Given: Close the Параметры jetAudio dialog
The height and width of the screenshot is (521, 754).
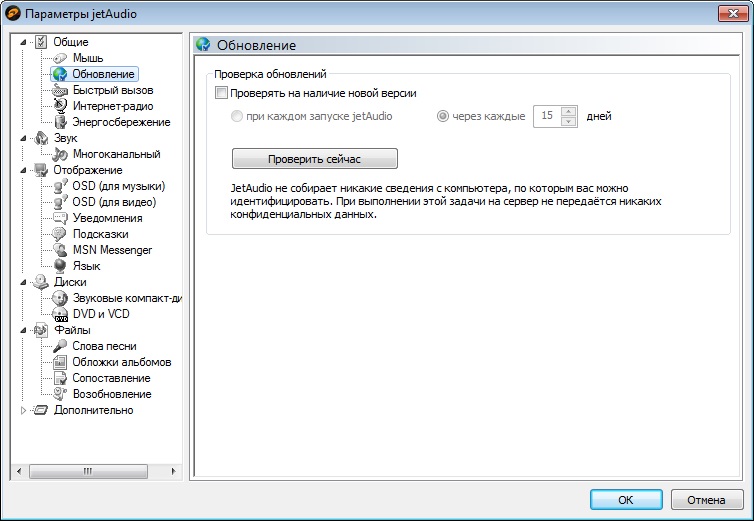Looking at the screenshot, I should tap(733, 13).
